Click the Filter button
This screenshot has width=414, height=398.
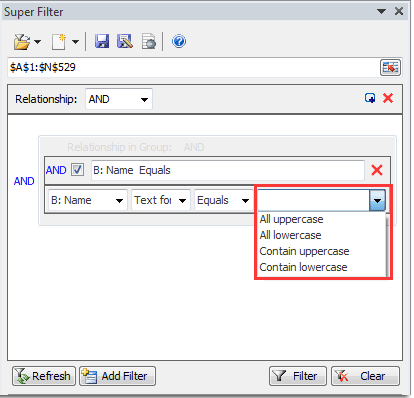[298, 376]
